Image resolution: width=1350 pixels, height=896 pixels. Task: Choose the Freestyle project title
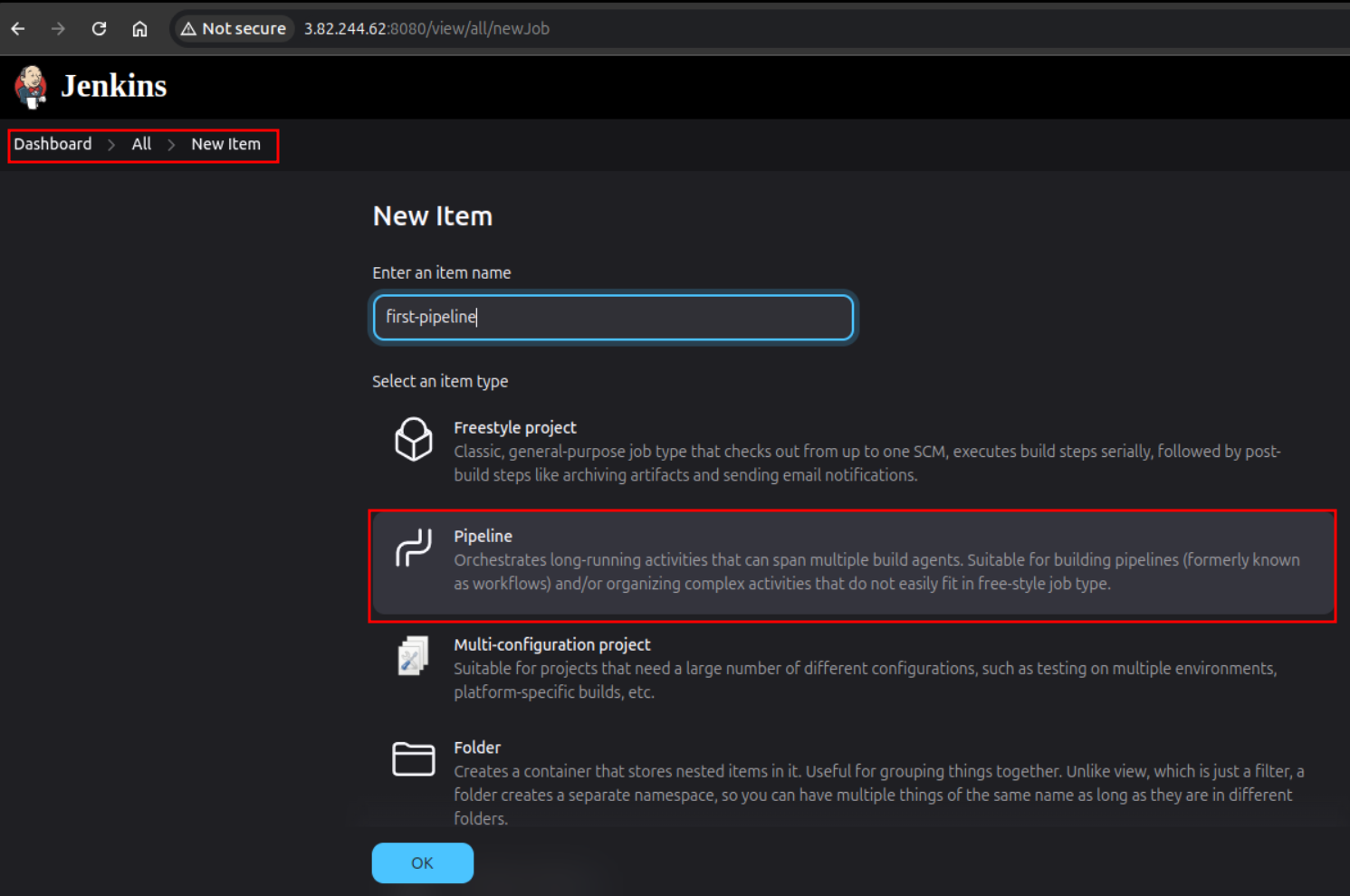point(514,427)
